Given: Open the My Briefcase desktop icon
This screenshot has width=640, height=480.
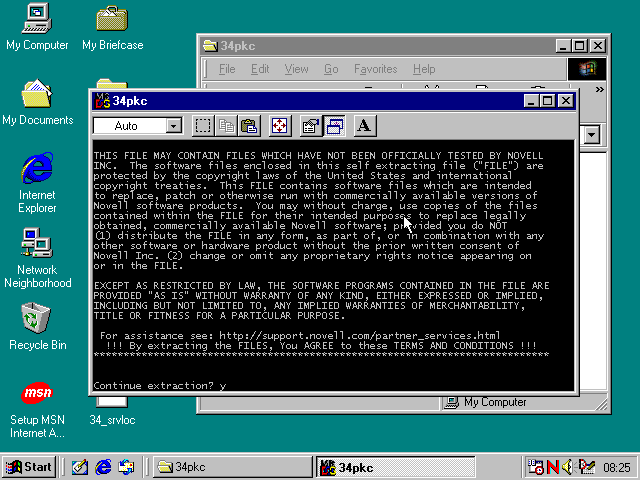Looking at the screenshot, I should [x=112, y=28].
